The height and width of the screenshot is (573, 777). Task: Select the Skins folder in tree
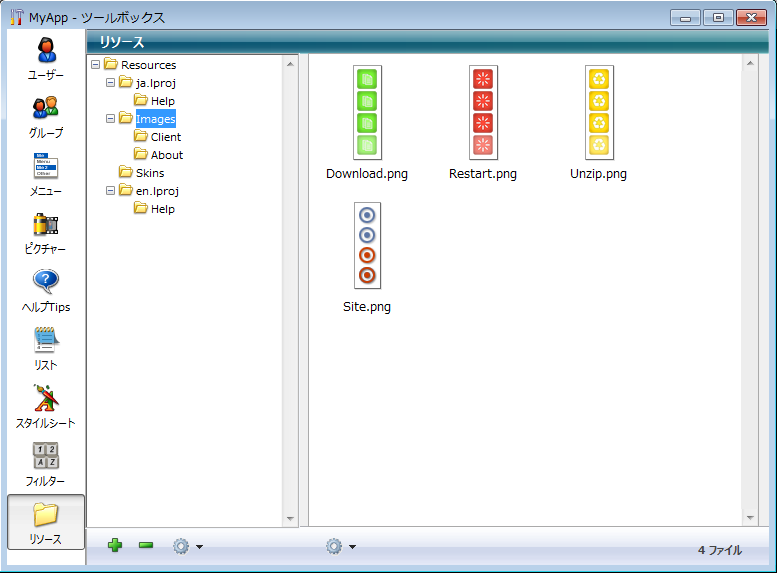[149, 173]
